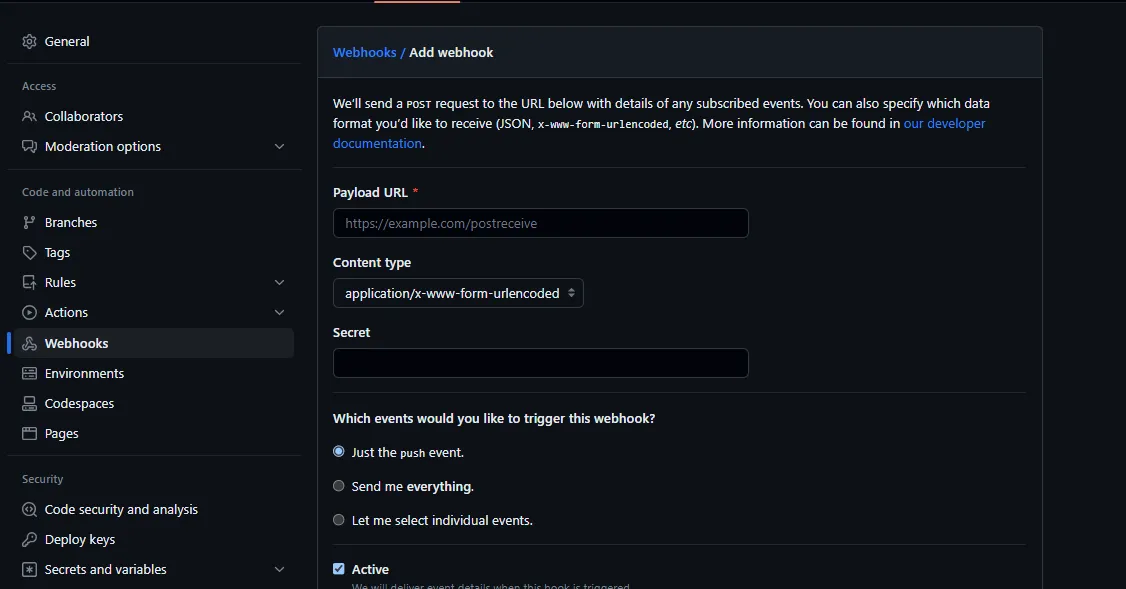Expand the Rules section chevron
Screen dimensions: 1126x589
(x=279, y=282)
